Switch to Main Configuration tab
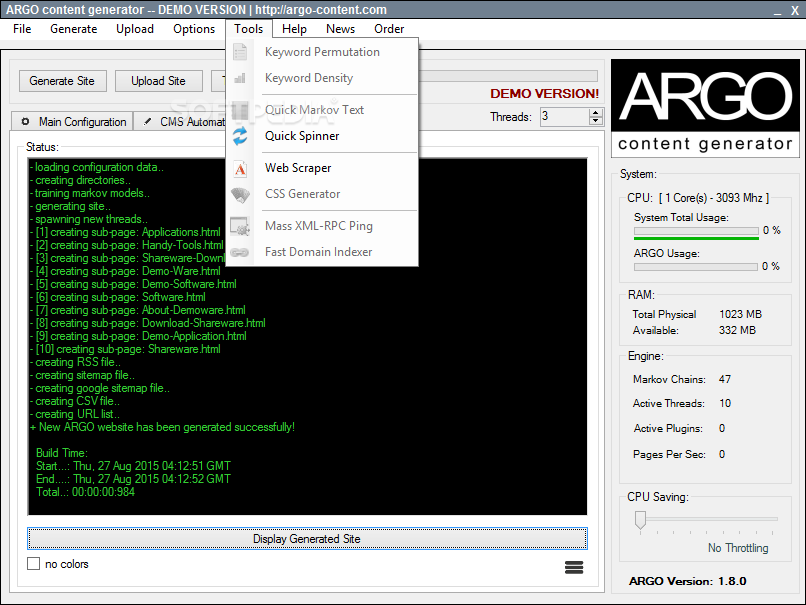 pos(72,122)
